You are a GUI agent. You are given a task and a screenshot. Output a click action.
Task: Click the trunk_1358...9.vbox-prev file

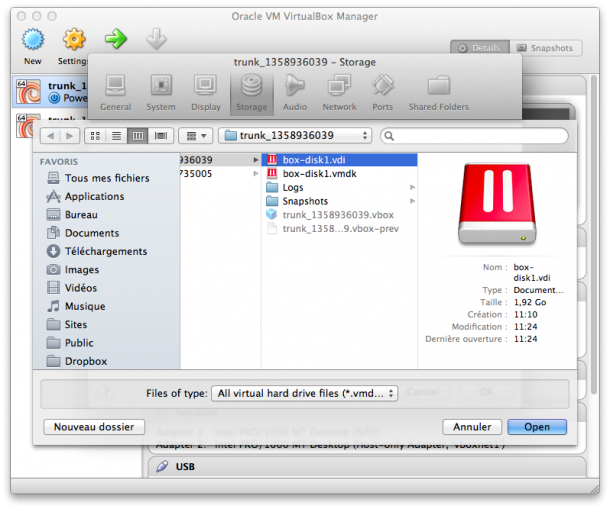click(x=340, y=228)
